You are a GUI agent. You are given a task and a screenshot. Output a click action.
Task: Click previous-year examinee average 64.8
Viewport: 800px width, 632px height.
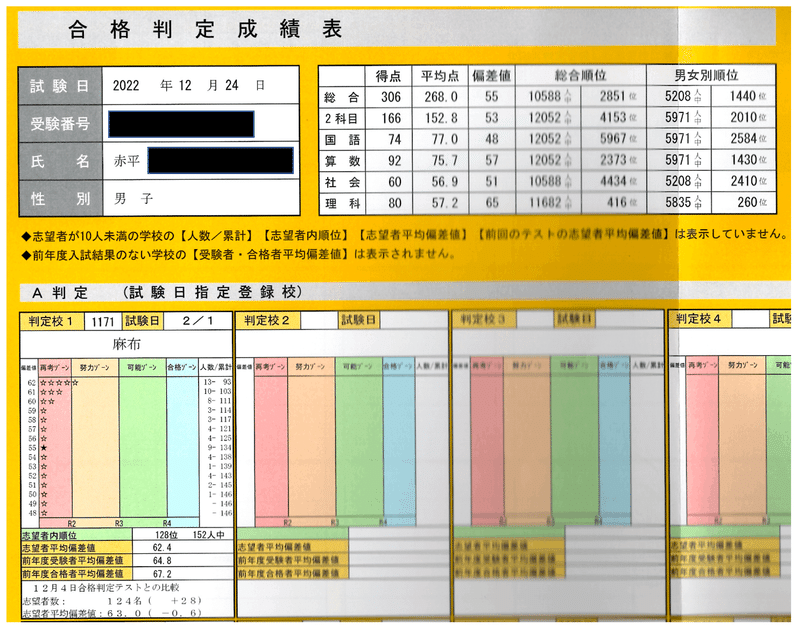162,561
